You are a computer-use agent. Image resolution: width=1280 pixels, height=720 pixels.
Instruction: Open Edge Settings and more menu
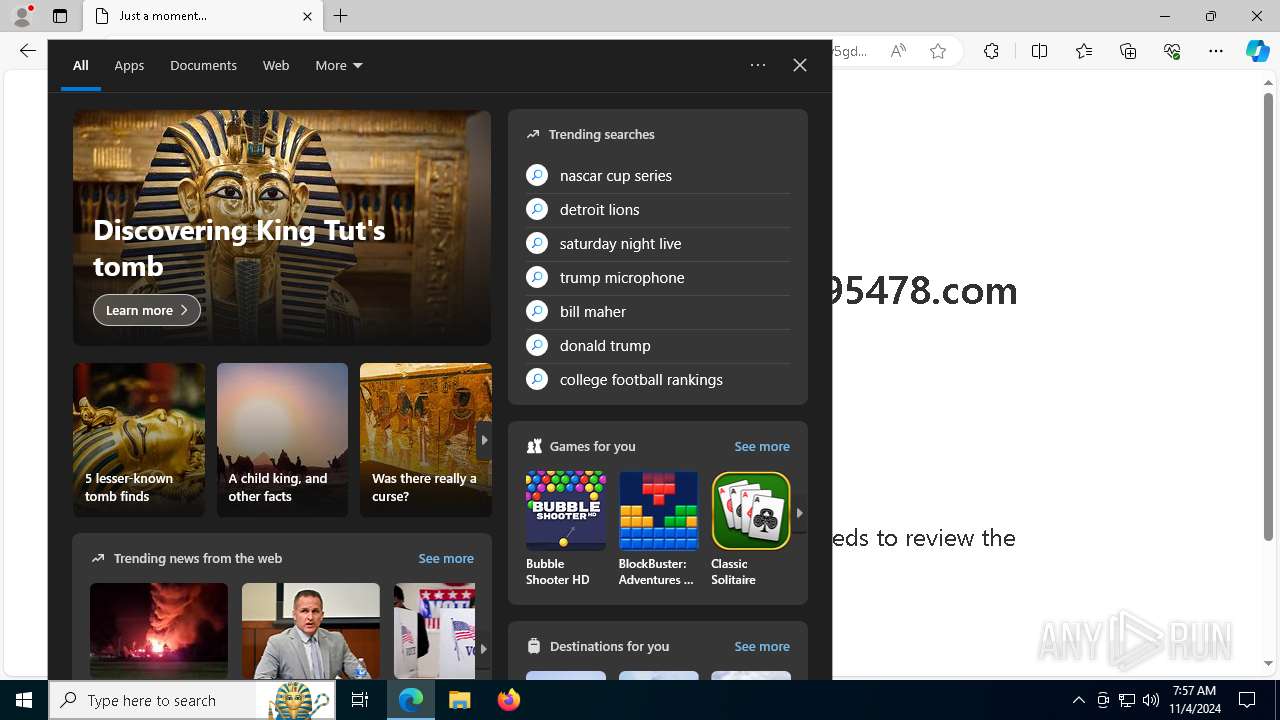(1216, 51)
